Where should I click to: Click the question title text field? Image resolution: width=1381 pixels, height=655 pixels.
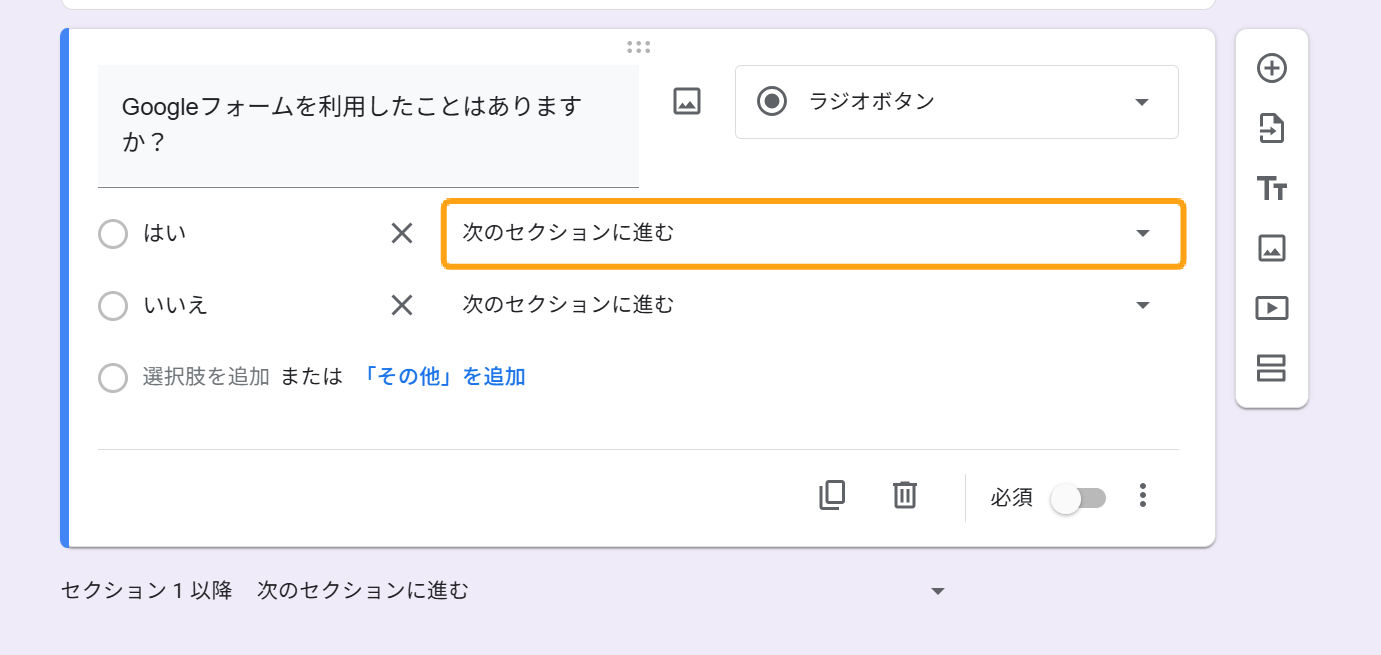click(367, 124)
